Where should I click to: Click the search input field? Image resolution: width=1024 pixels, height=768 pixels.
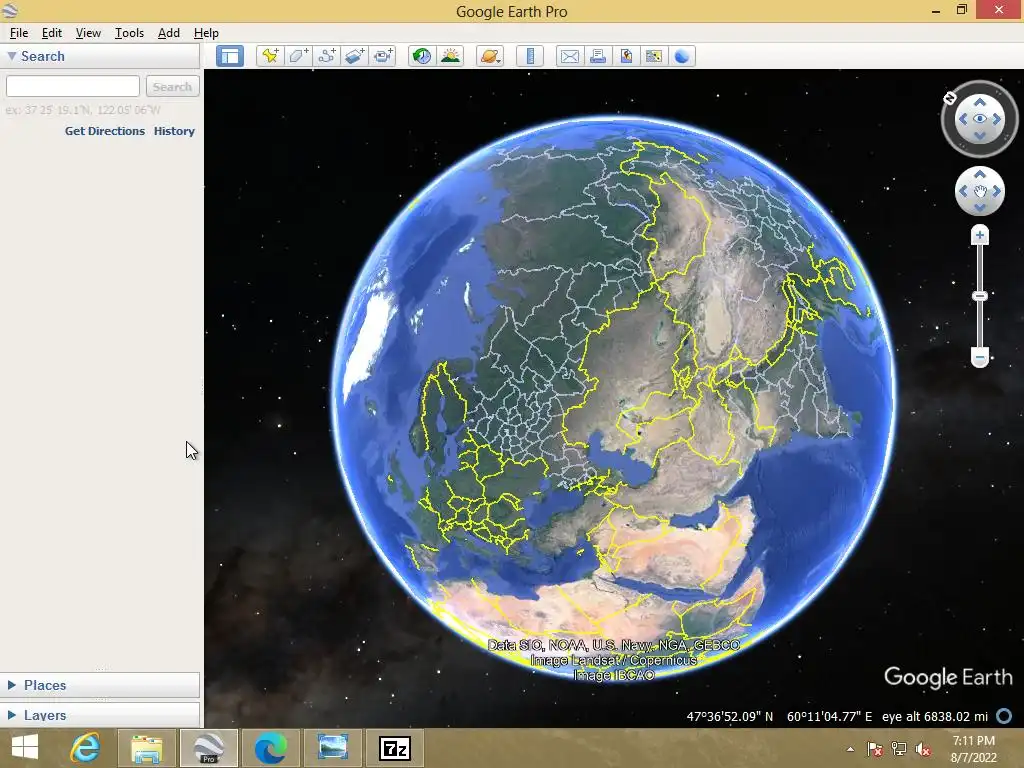pyautogui.click(x=72, y=86)
